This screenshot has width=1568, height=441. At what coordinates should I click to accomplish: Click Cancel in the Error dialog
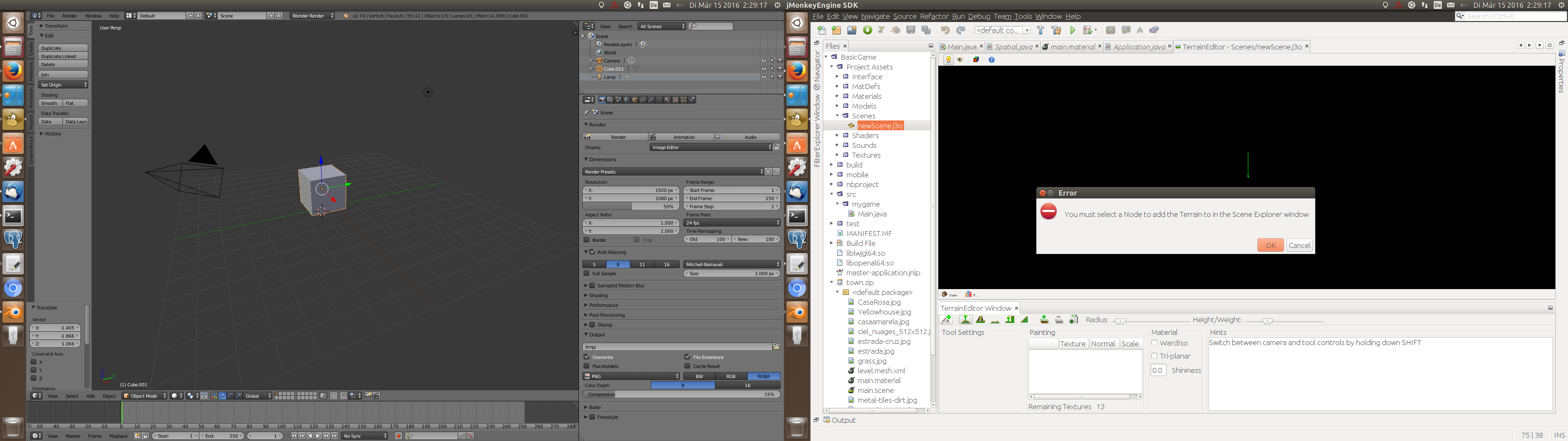tap(1300, 245)
